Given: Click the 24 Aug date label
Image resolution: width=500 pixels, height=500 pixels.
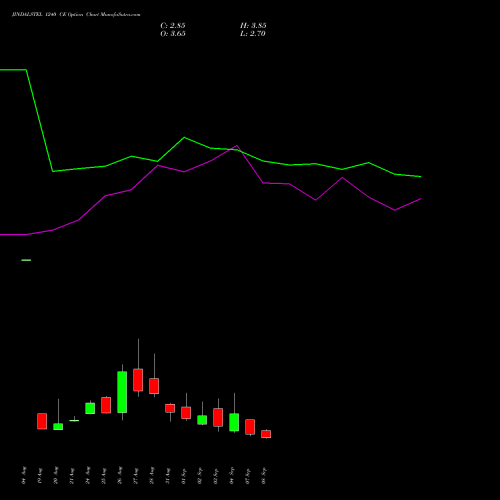Looking at the screenshot, I should pos(88,476).
